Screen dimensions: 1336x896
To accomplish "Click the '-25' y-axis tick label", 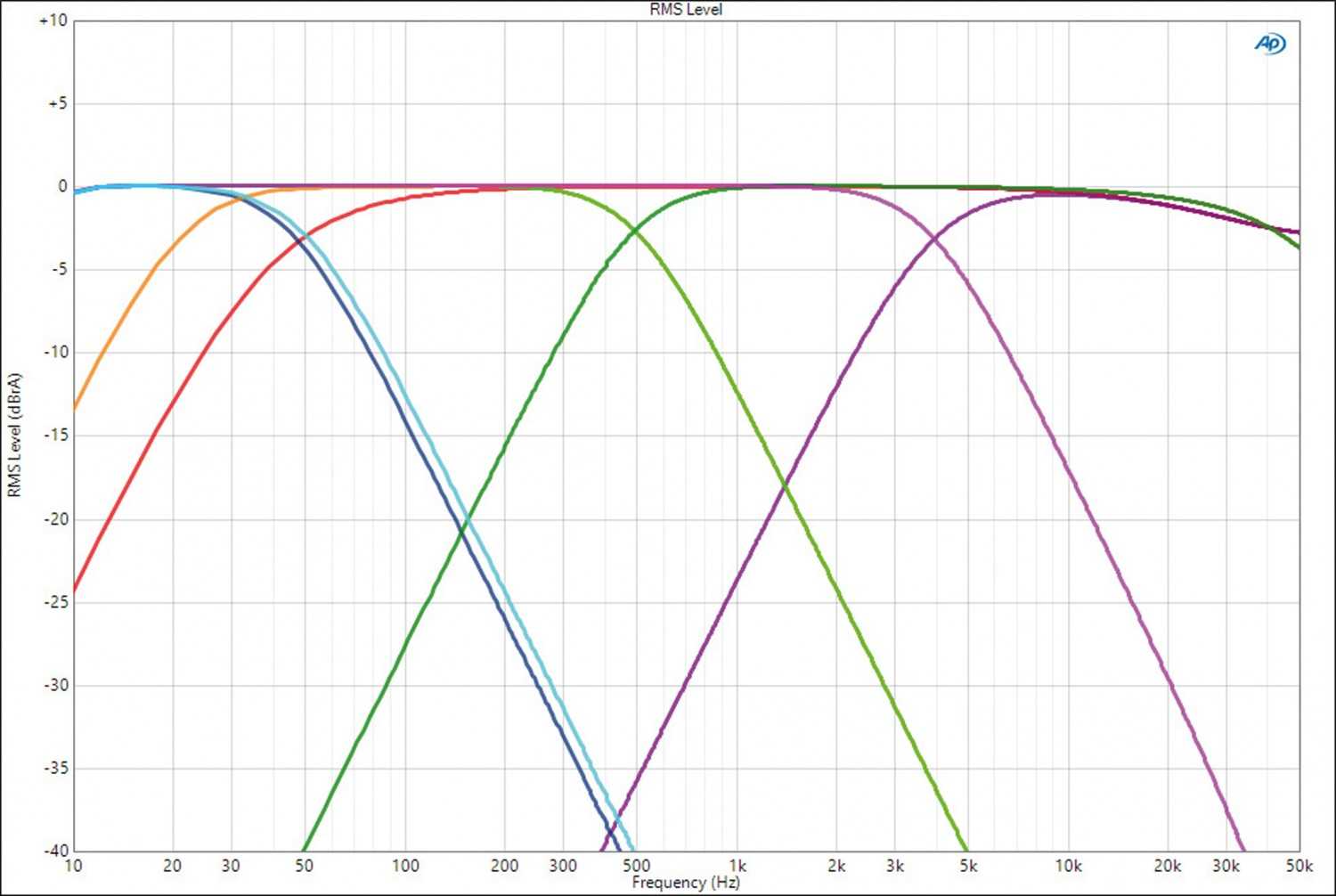I will pyautogui.click(x=54, y=601).
